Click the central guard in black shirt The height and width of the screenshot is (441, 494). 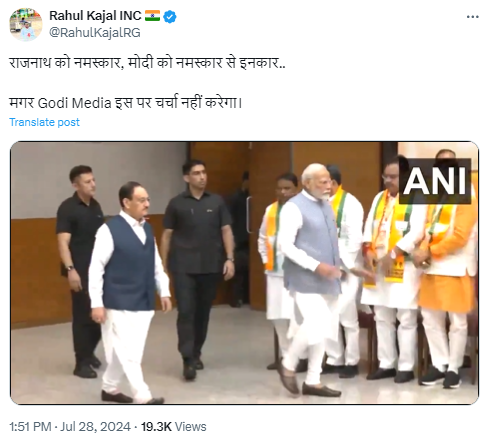point(197,269)
